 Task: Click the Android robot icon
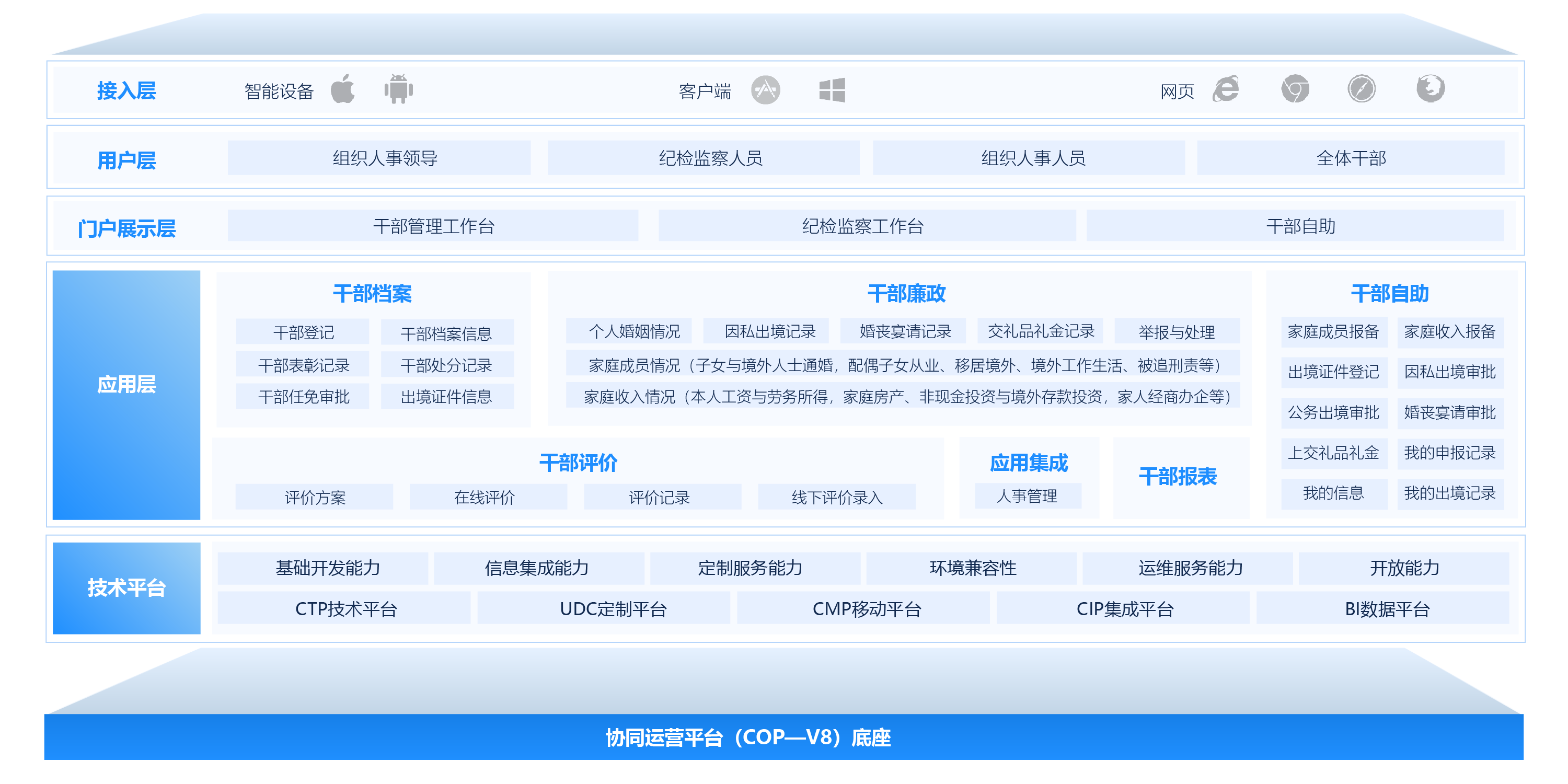coord(398,89)
